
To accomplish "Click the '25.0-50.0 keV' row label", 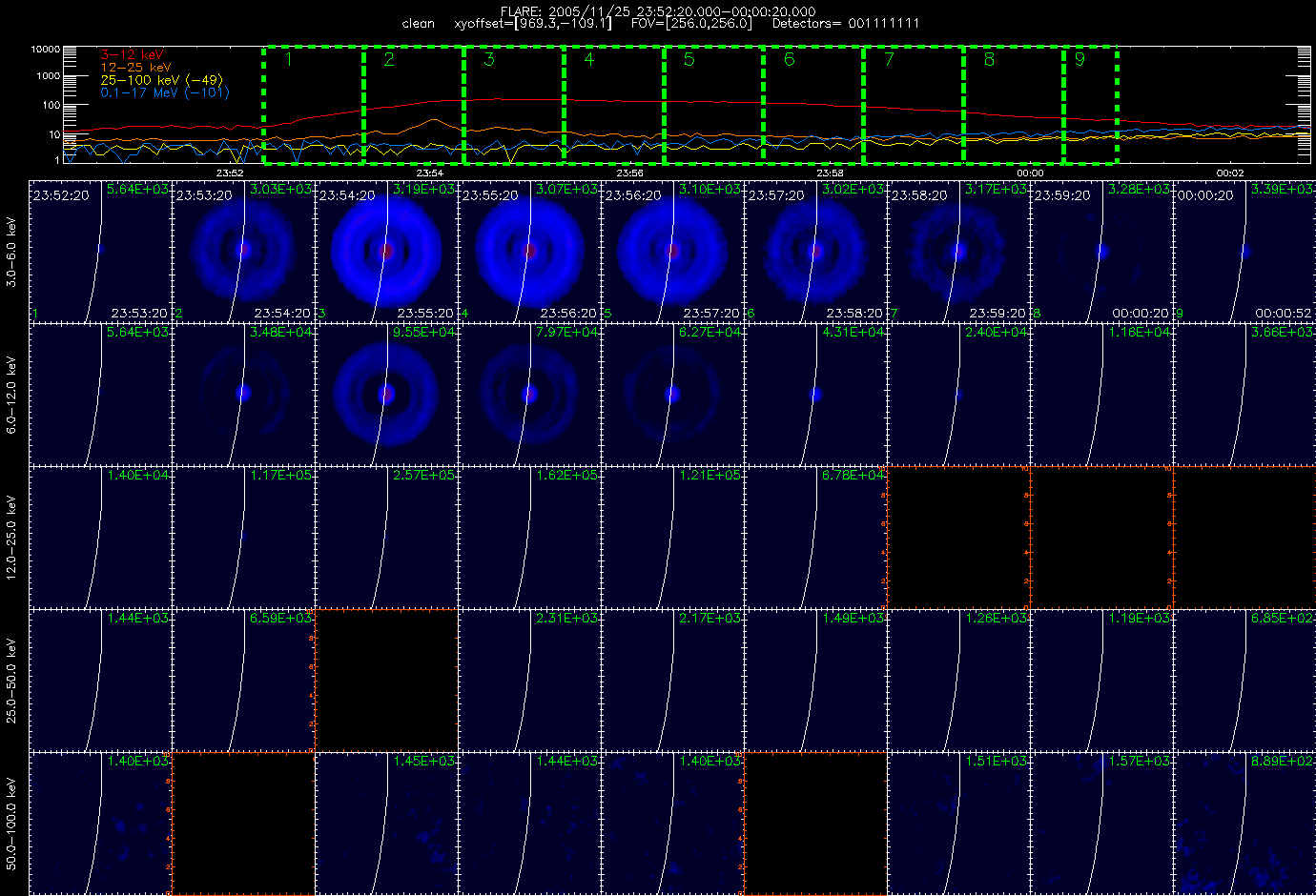I will pos(11,681).
